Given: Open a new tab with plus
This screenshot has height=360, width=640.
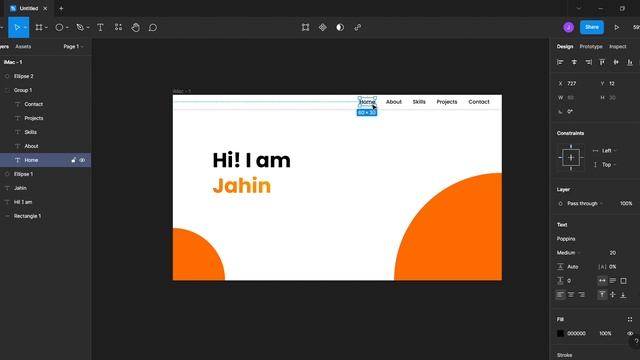Looking at the screenshot, I should tap(61, 8).
